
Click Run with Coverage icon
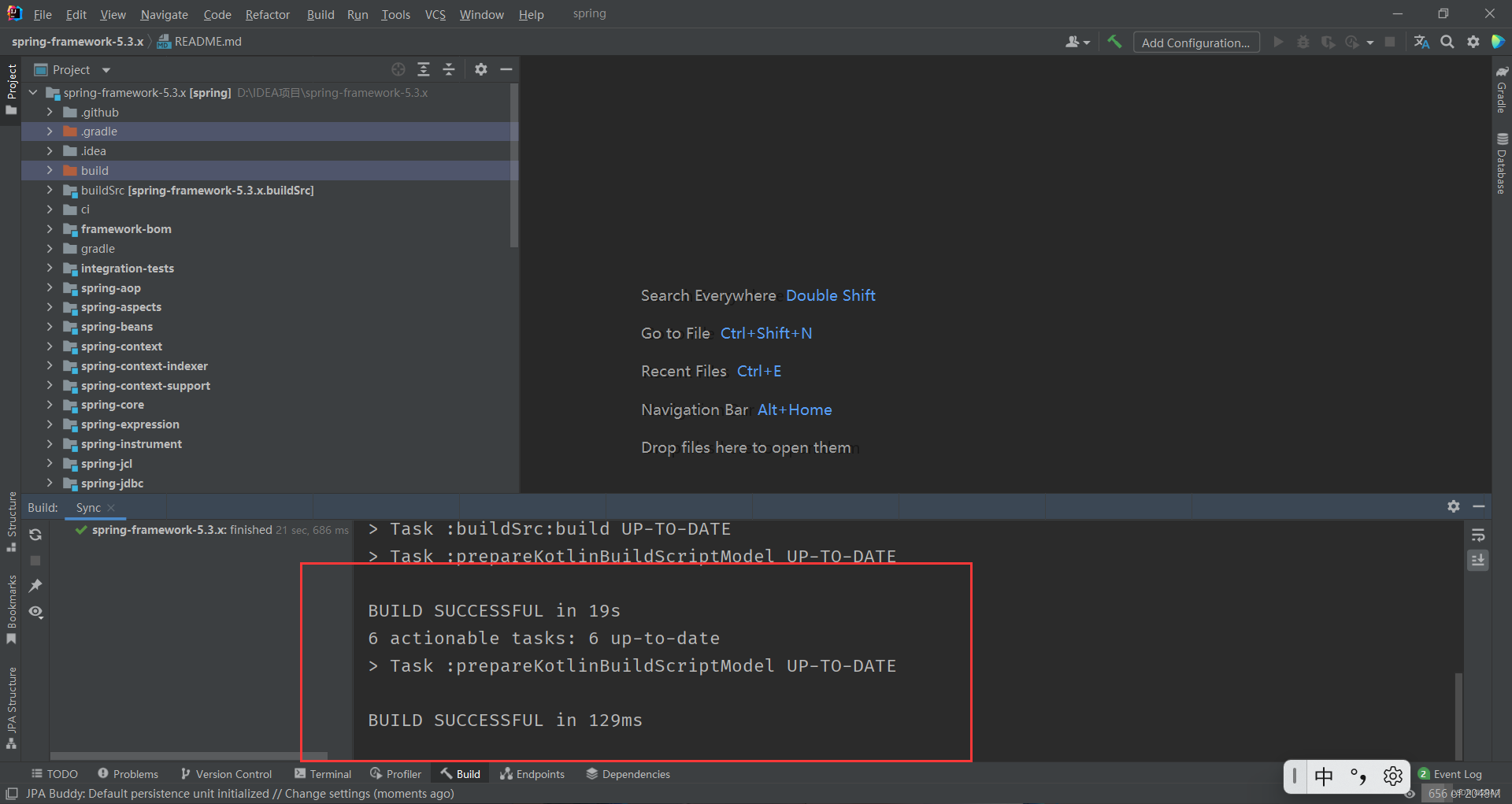[1329, 42]
